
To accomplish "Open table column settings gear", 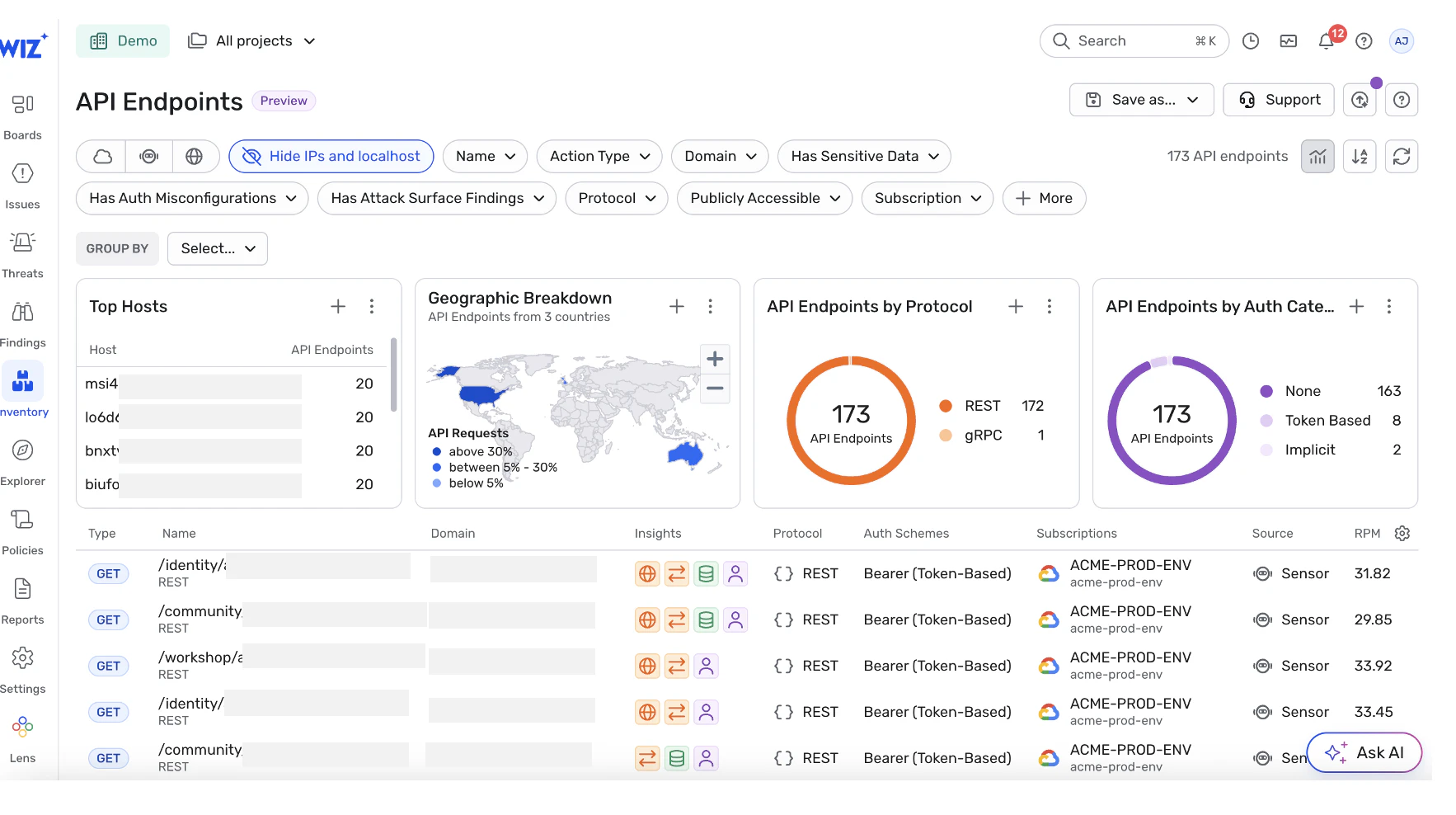I will pos(1402,534).
